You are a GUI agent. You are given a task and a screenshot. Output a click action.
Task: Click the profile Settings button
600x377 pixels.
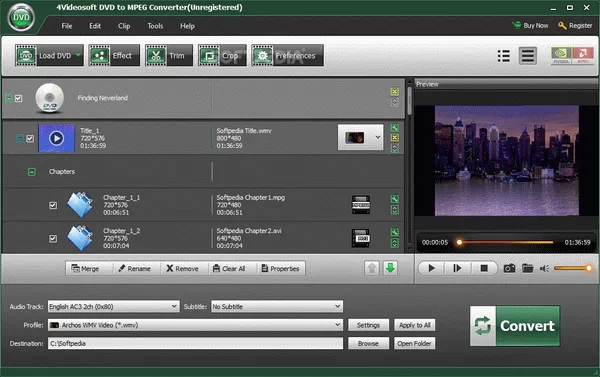coord(368,325)
